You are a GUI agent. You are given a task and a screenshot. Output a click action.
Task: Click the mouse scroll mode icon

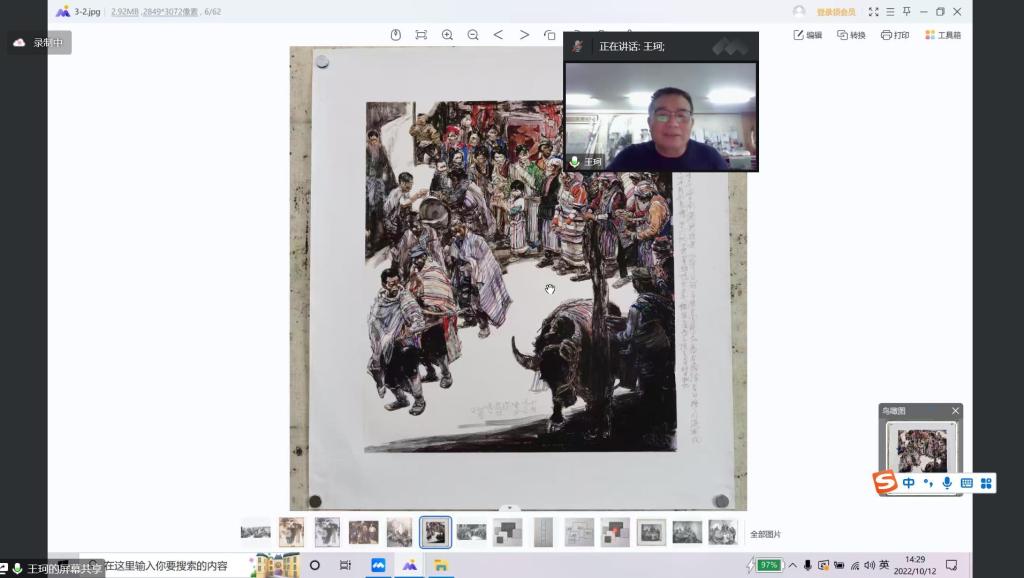tap(395, 35)
